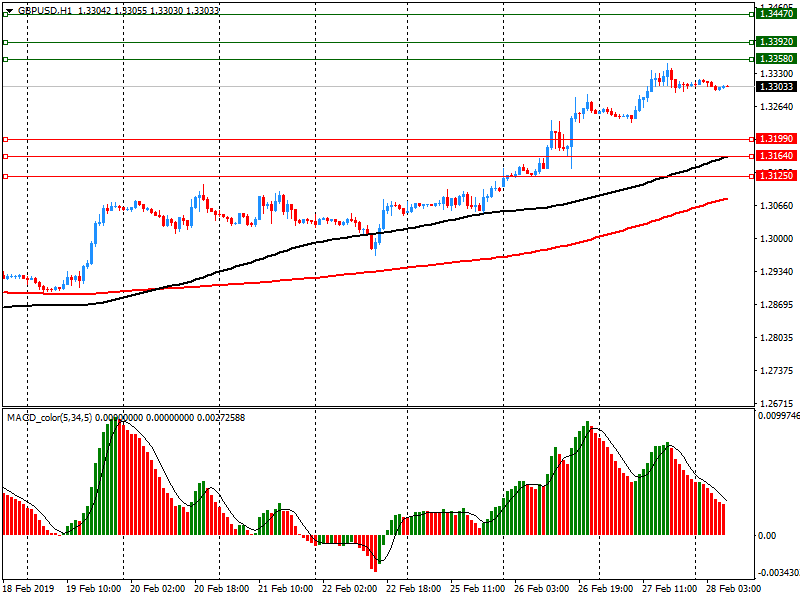Select the 1.31250 red support price label
The image size is (800, 600).
pos(776,176)
